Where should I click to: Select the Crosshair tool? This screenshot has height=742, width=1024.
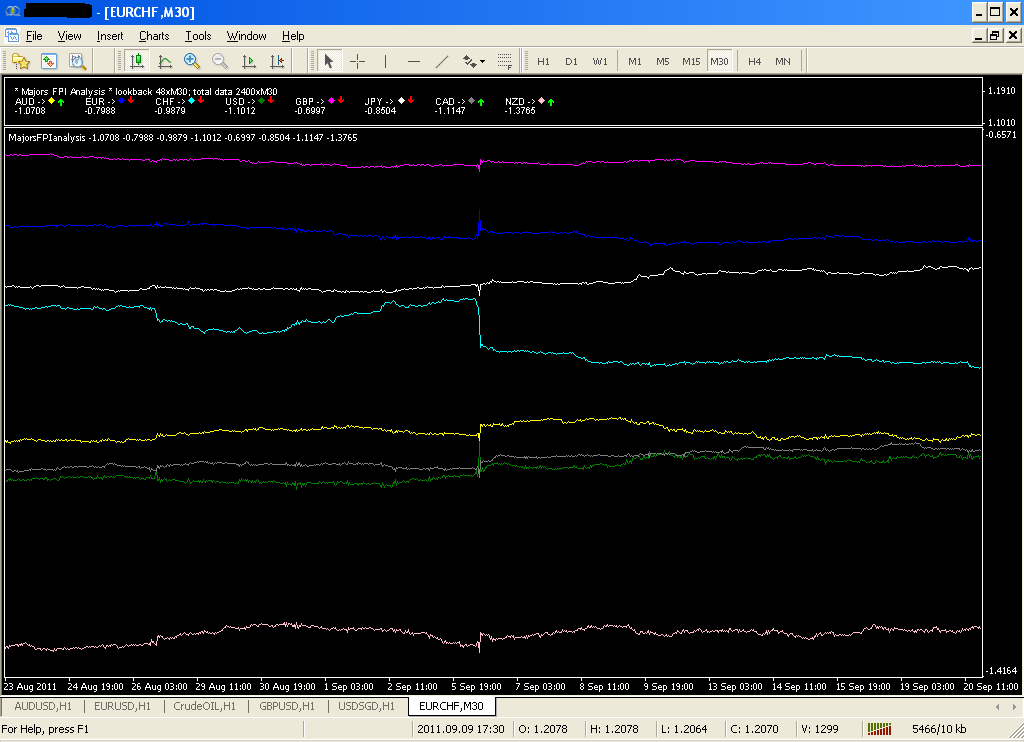pos(357,61)
